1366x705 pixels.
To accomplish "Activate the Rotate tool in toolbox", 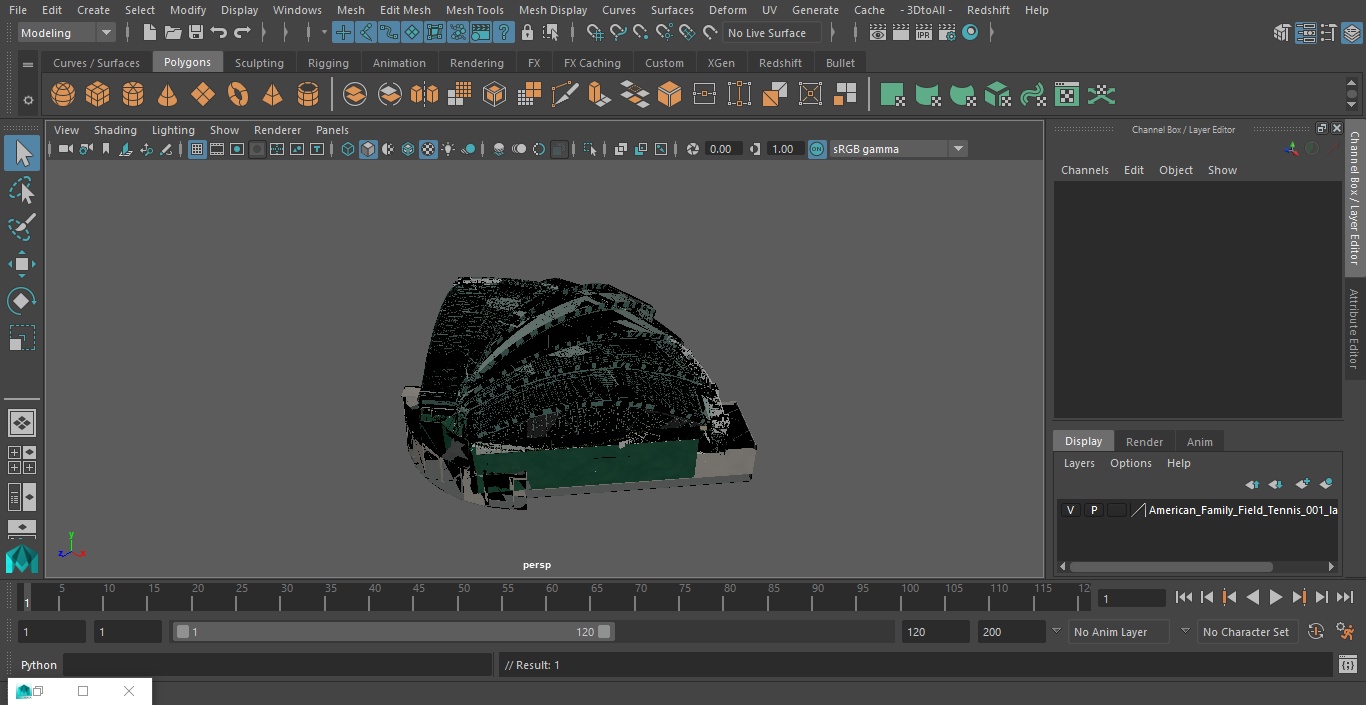I will click(x=22, y=301).
